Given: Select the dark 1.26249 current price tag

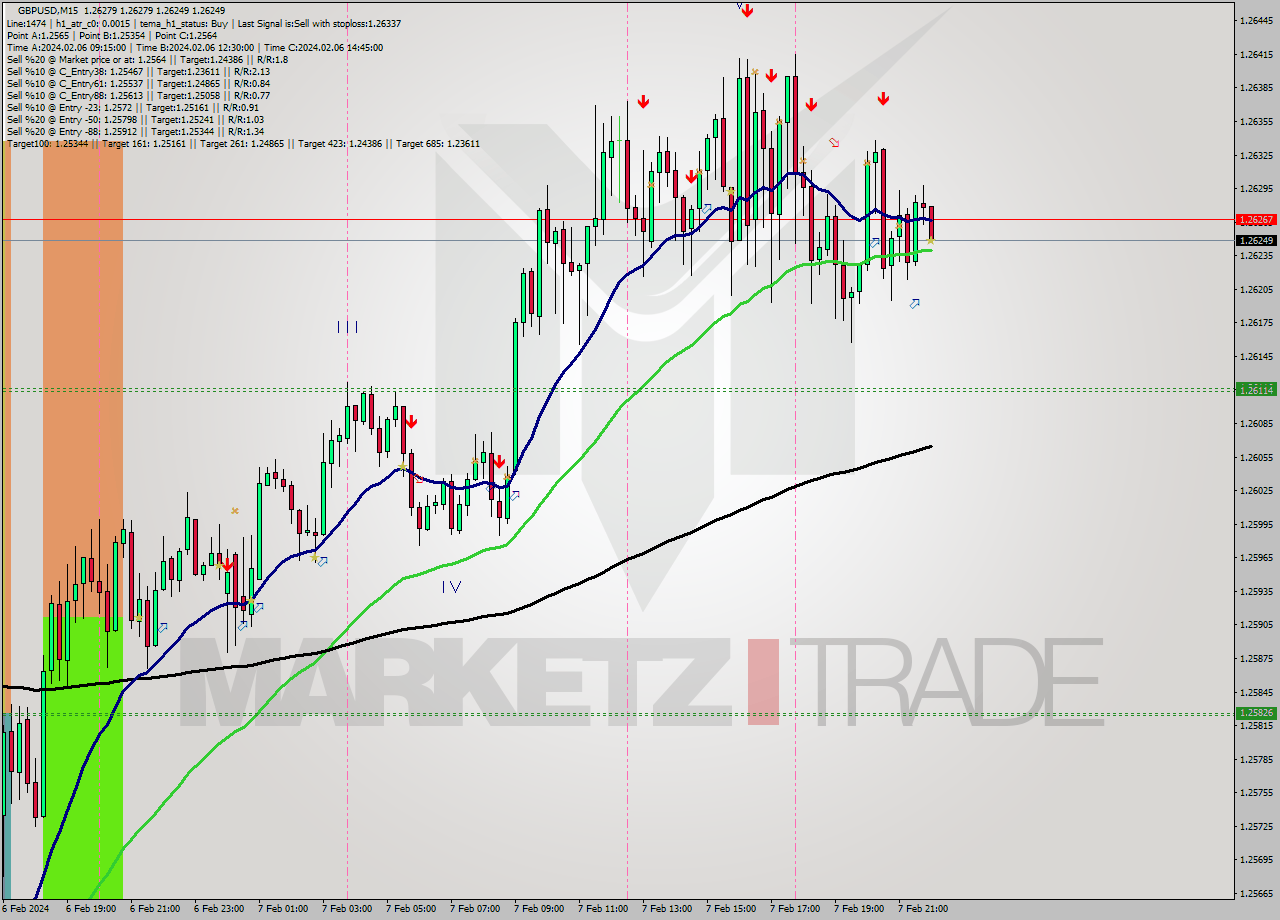Looking at the screenshot, I should pyautogui.click(x=1256, y=240).
